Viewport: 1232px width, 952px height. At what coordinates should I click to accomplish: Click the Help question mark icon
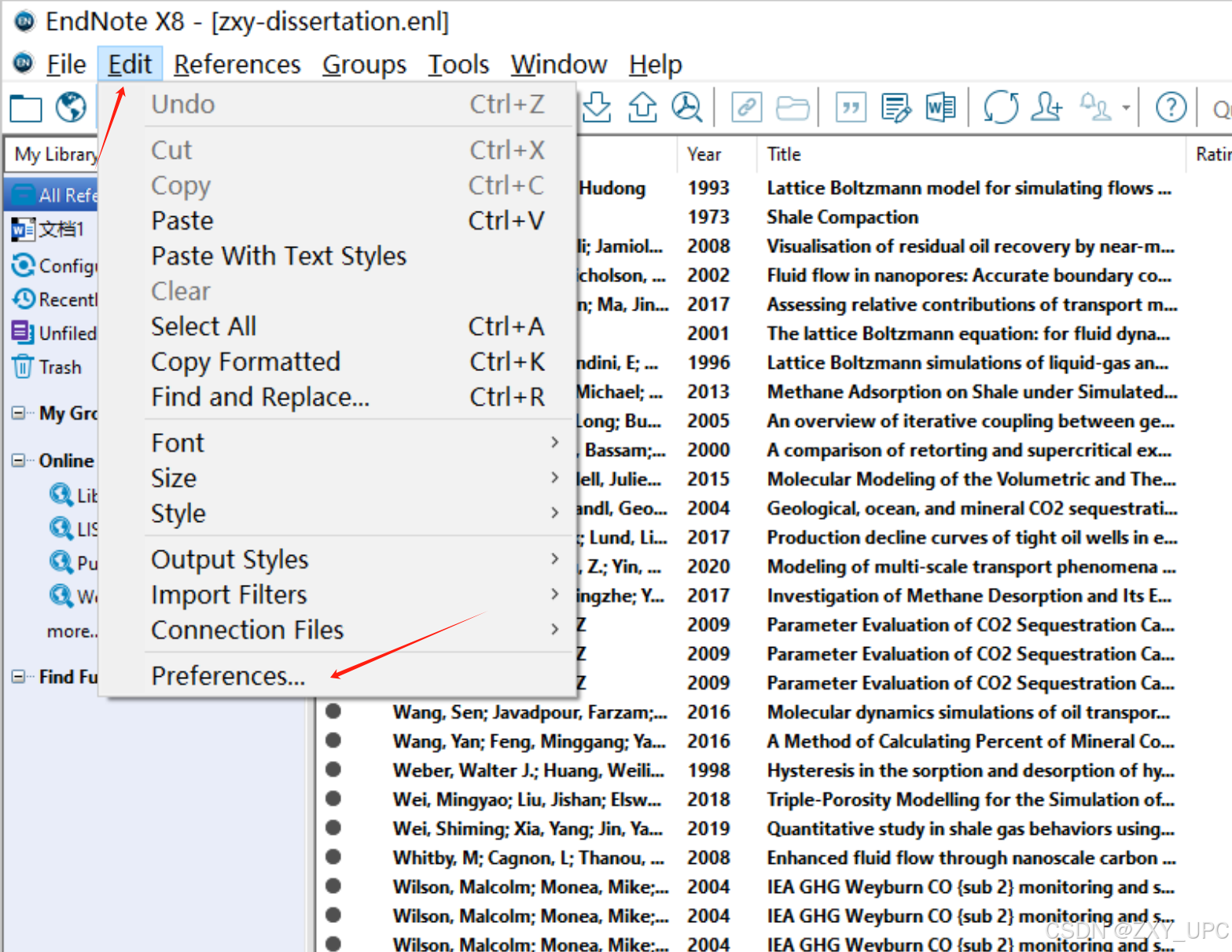click(x=1171, y=107)
